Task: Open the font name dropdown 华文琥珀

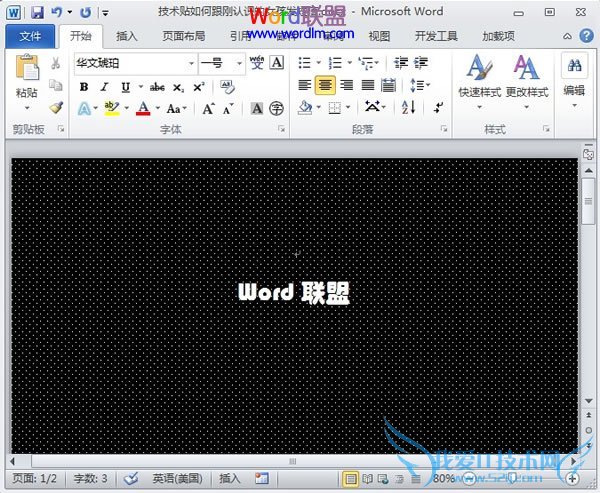Action: [191, 63]
